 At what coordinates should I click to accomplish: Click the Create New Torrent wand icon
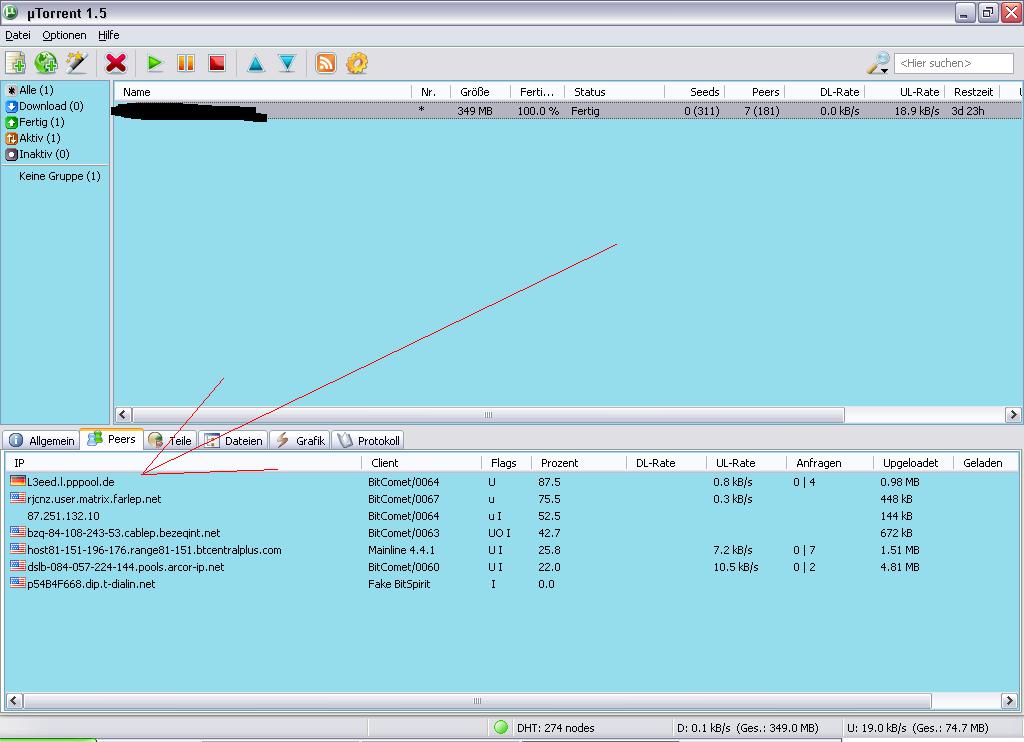(x=76, y=63)
